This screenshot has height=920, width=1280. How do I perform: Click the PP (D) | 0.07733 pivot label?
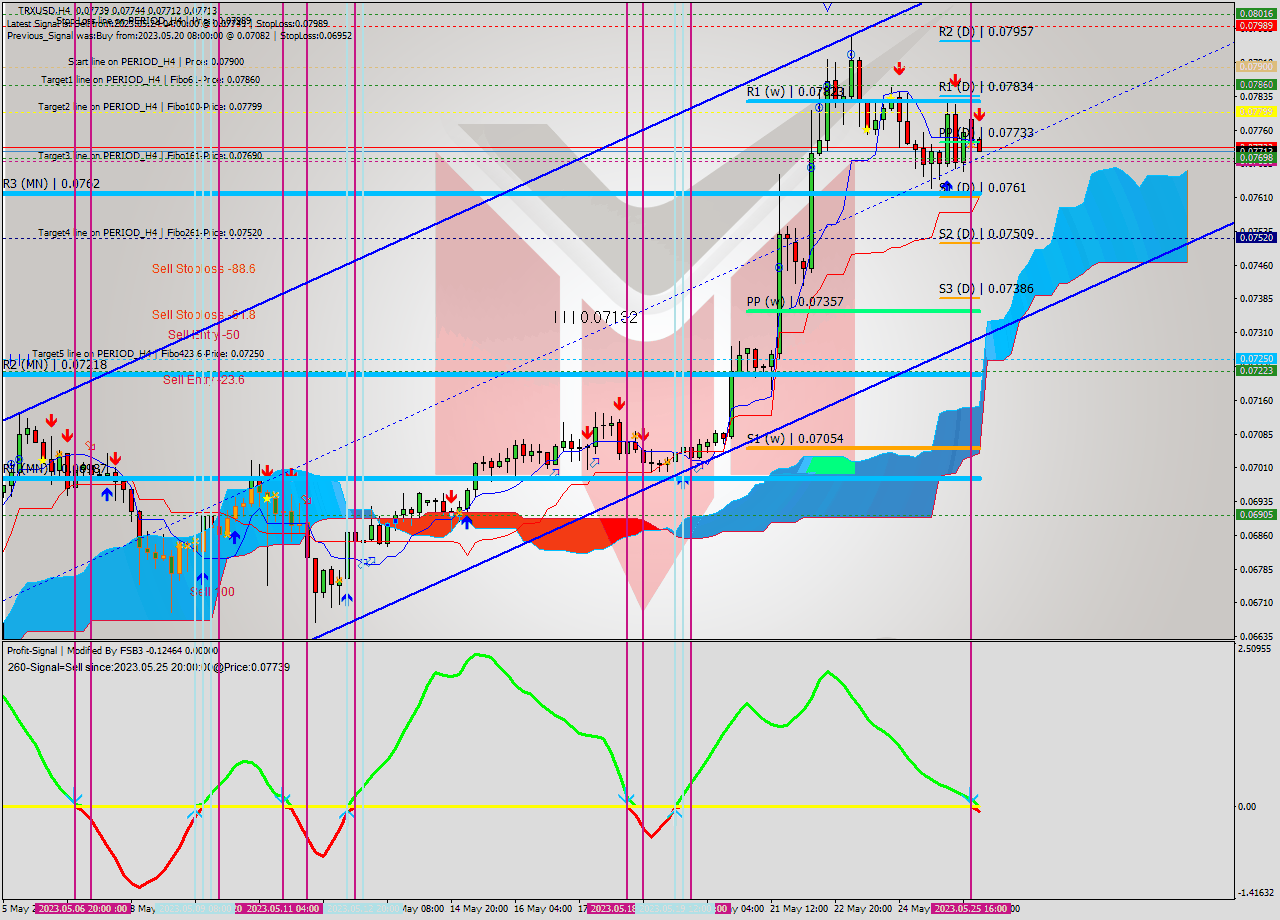986,132
